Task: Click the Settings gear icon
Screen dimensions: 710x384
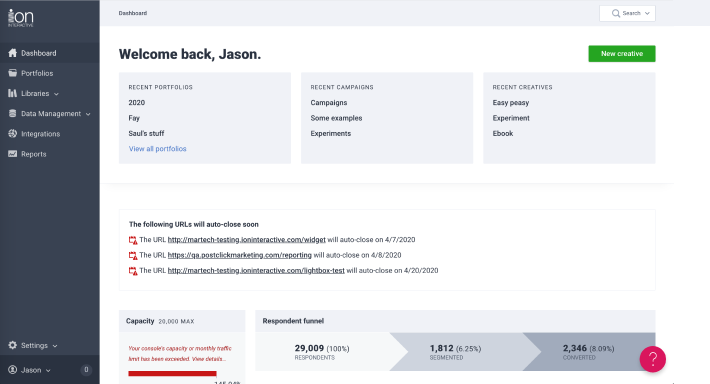Action: (x=13, y=345)
